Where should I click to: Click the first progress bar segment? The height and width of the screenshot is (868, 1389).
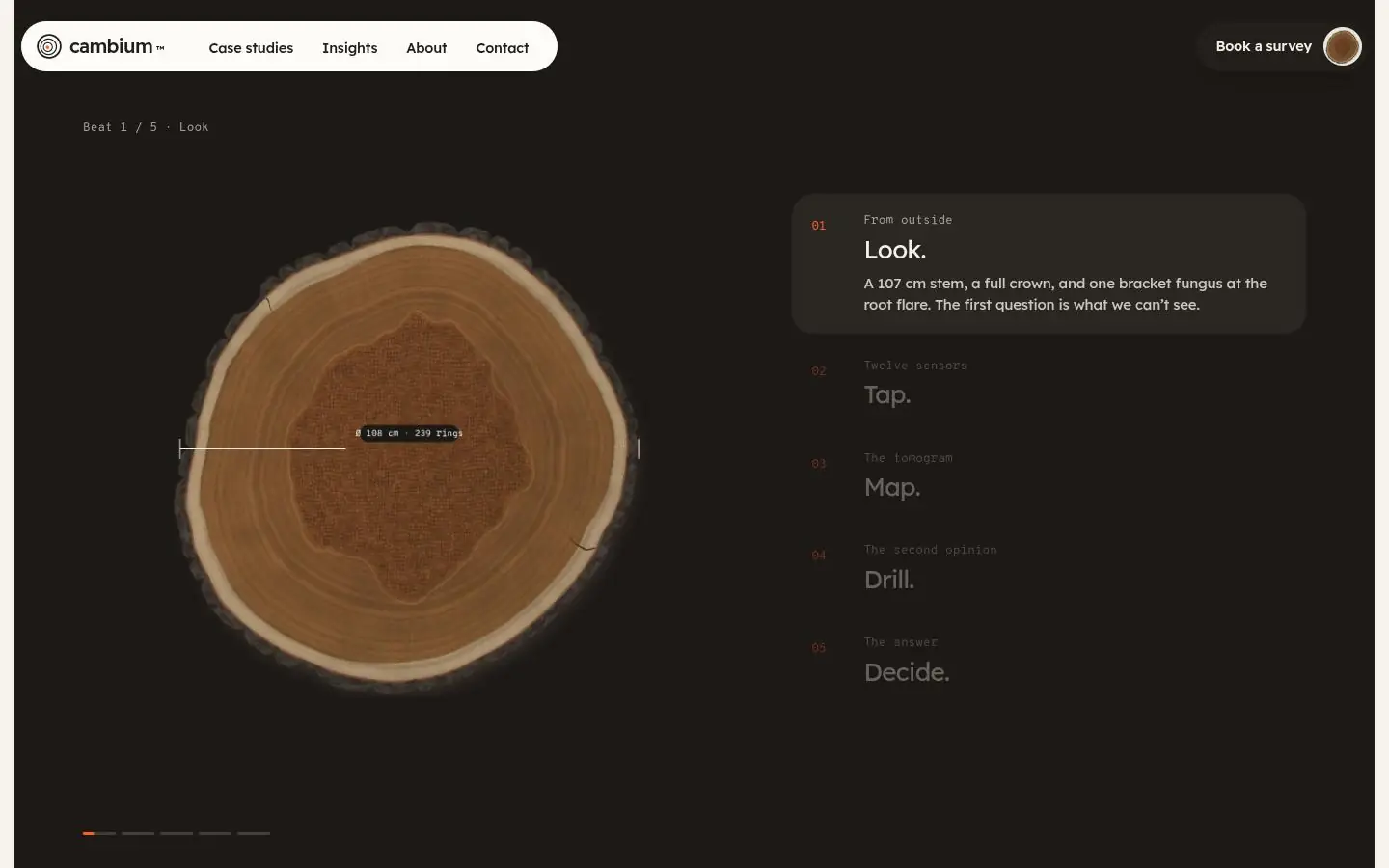99,833
